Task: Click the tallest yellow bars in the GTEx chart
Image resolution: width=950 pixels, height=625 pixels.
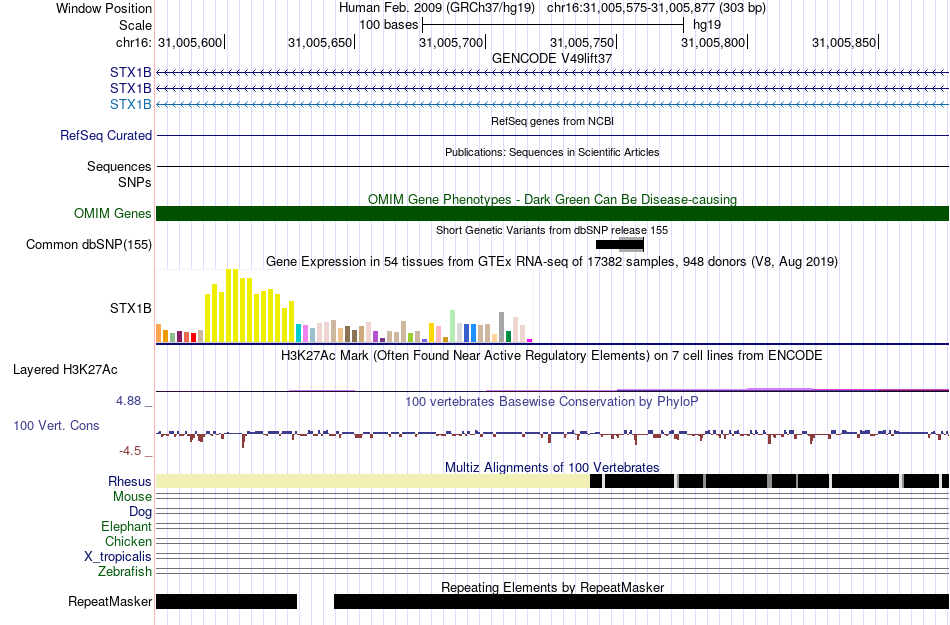Action: click(232, 306)
